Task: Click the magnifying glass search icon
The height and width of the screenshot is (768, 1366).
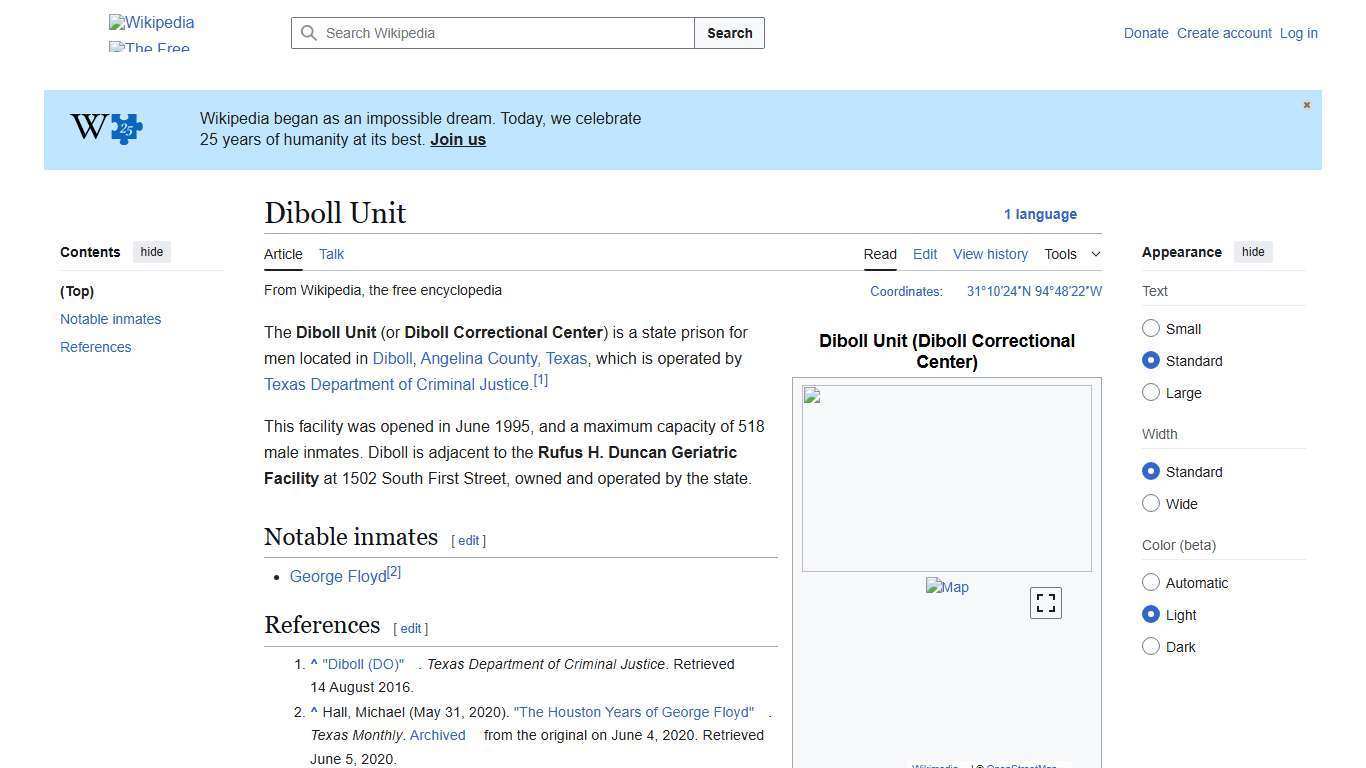Action: [x=310, y=33]
